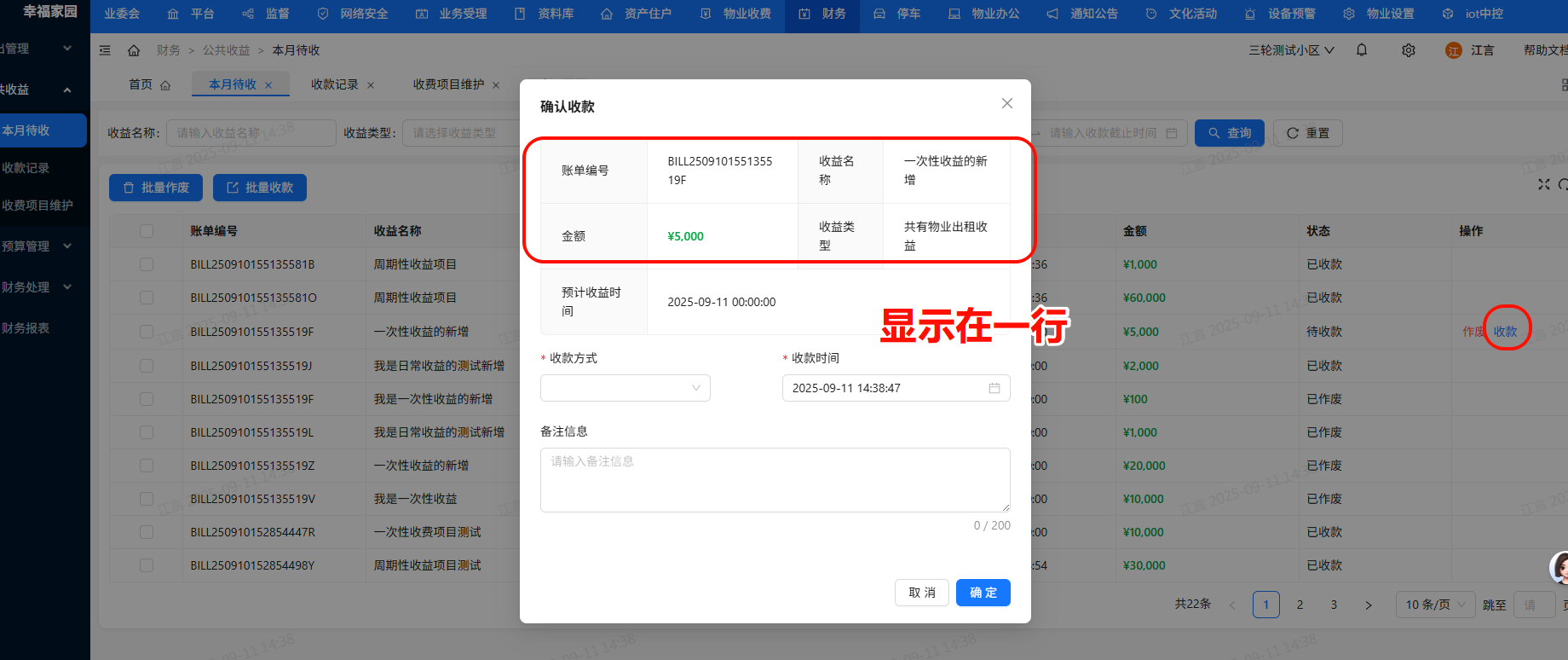Open 三轮测试小区 community dropdown
Image resolution: width=1568 pixels, height=660 pixels.
coord(1291,50)
